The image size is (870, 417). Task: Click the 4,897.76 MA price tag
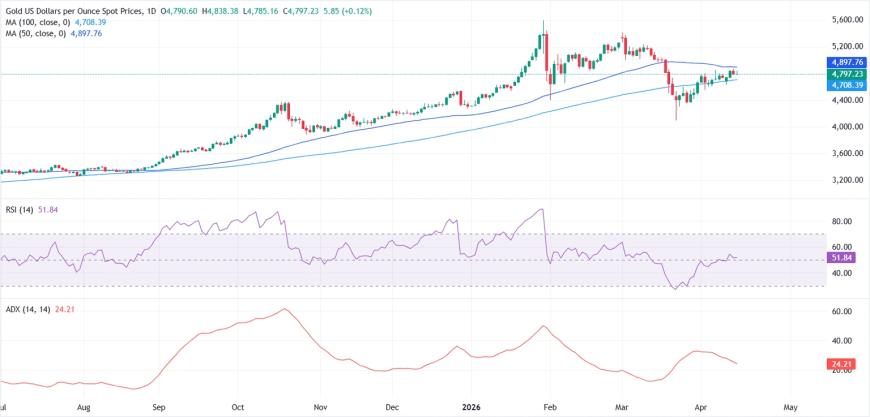click(845, 62)
